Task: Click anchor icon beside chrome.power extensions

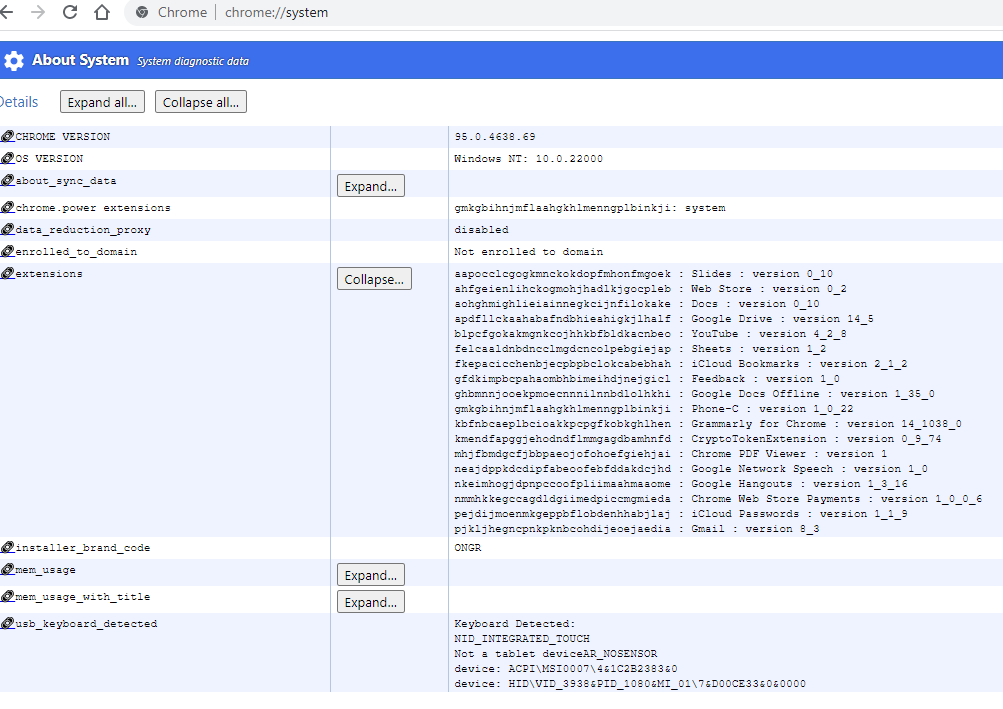Action: [x=8, y=207]
